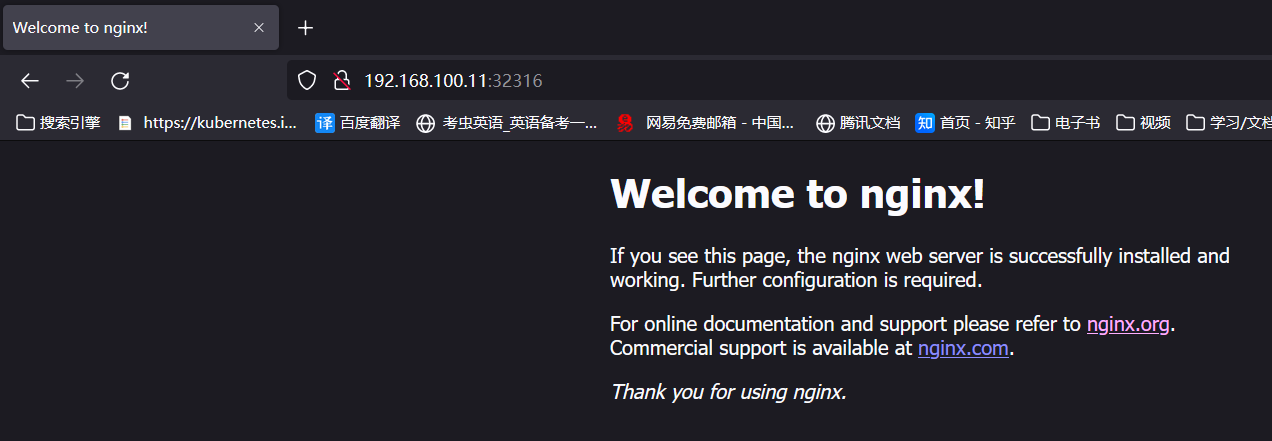Click the 百度翻译 blue translate icon
Screen dimensions: 1272x441
coord(325,123)
